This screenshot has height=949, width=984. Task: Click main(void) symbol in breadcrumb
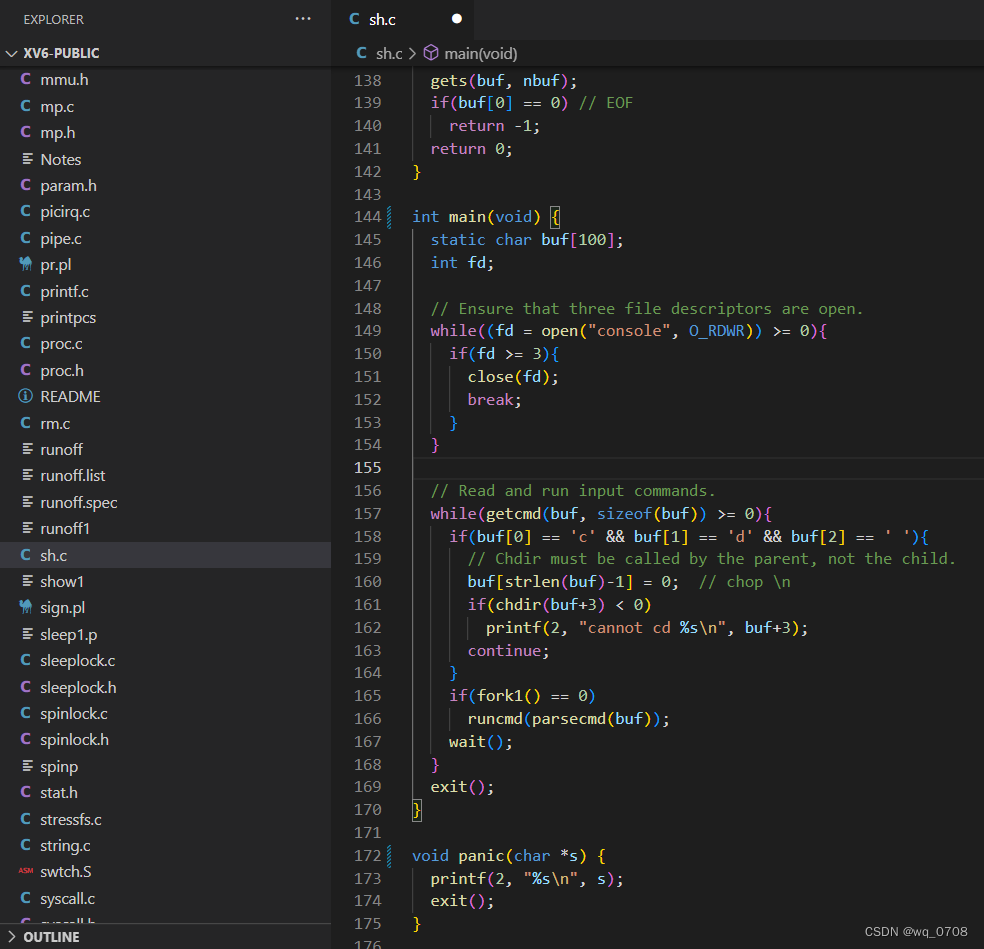pos(481,54)
